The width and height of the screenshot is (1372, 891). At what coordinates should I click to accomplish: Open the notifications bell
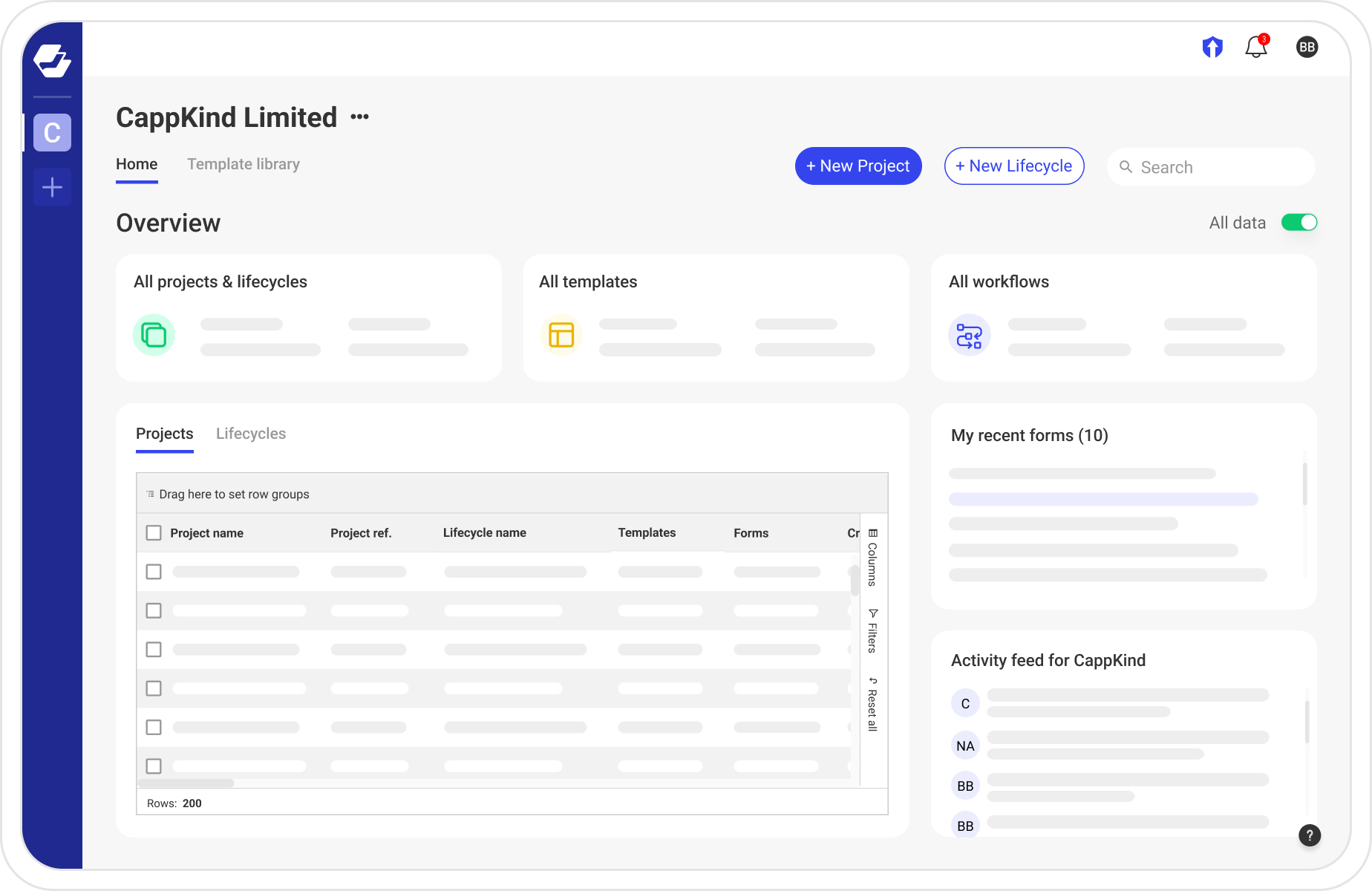pyautogui.click(x=1256, y=47)
